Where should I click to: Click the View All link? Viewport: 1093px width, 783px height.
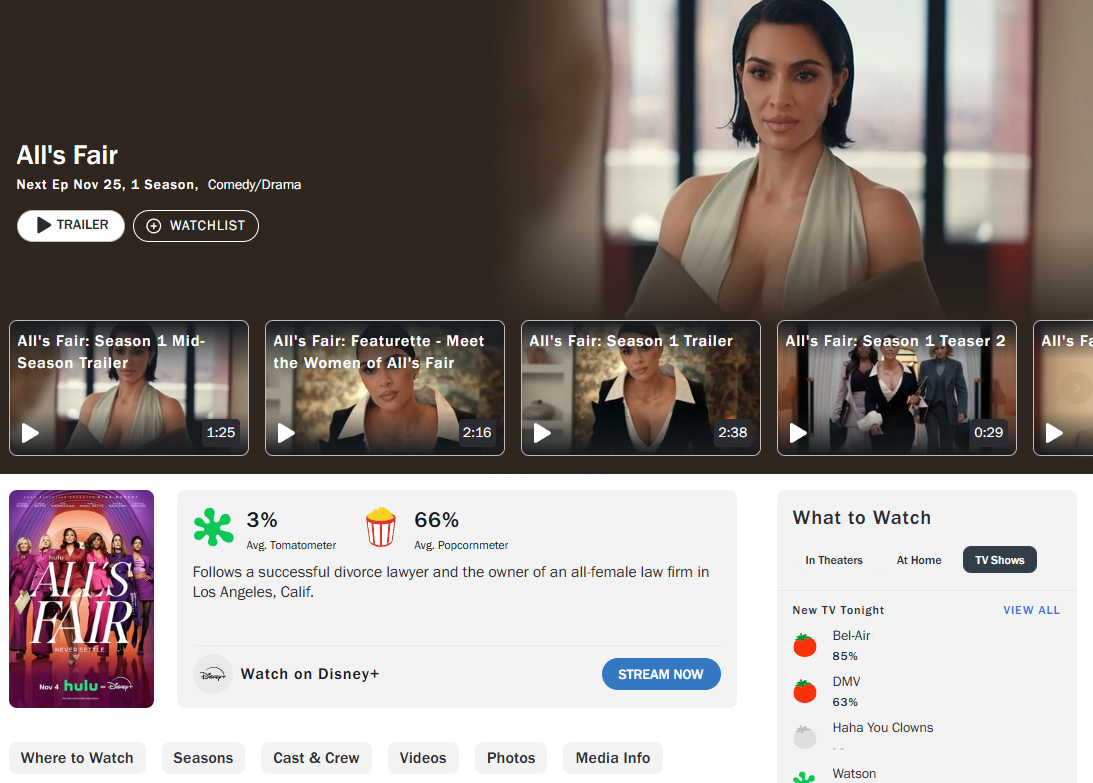click(x=1031, y=610)
